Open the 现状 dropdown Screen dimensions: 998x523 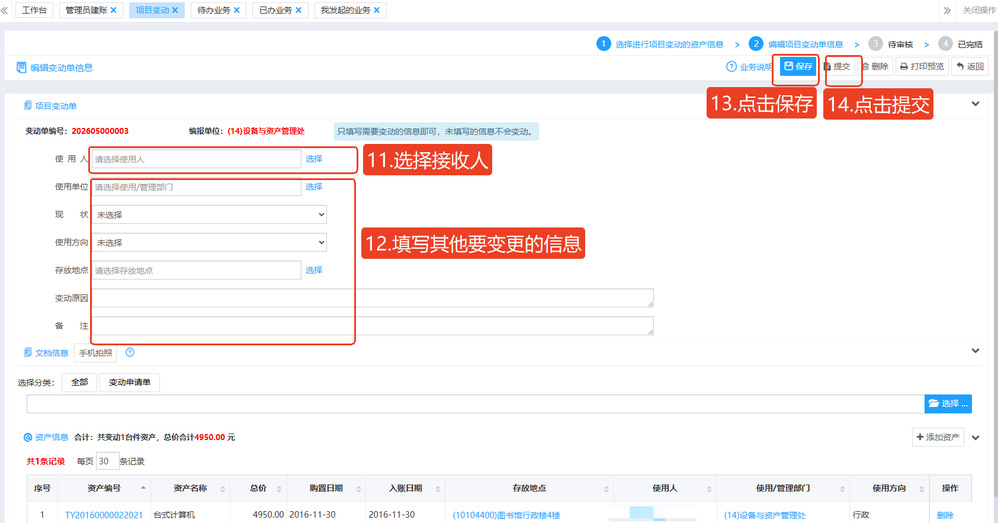210,214
